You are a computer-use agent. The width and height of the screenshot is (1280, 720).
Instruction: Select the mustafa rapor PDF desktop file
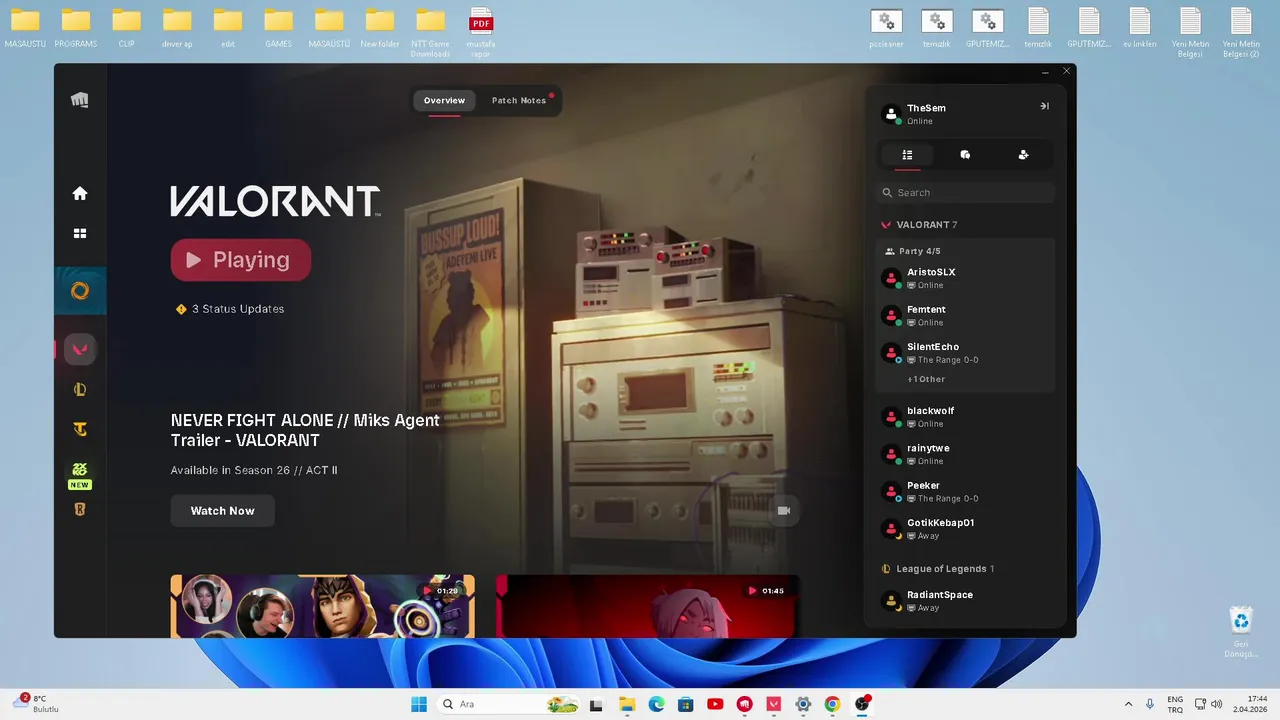(x=481, y=32)
